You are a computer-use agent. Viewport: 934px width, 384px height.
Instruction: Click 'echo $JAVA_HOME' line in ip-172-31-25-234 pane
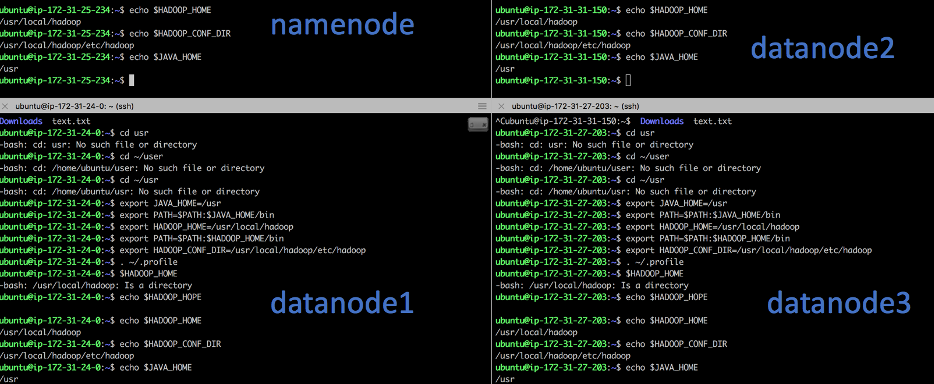point(165,57)
